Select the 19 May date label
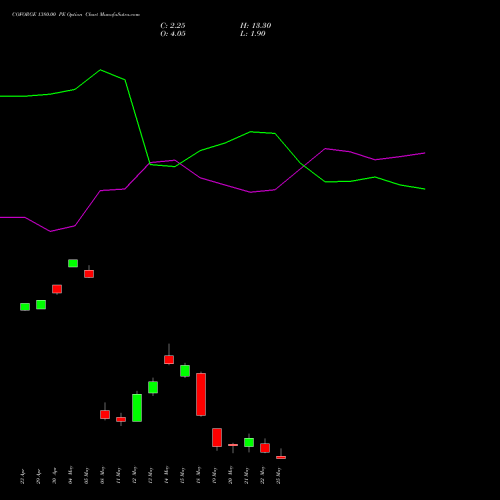The image size is (500, 500). 215,475
